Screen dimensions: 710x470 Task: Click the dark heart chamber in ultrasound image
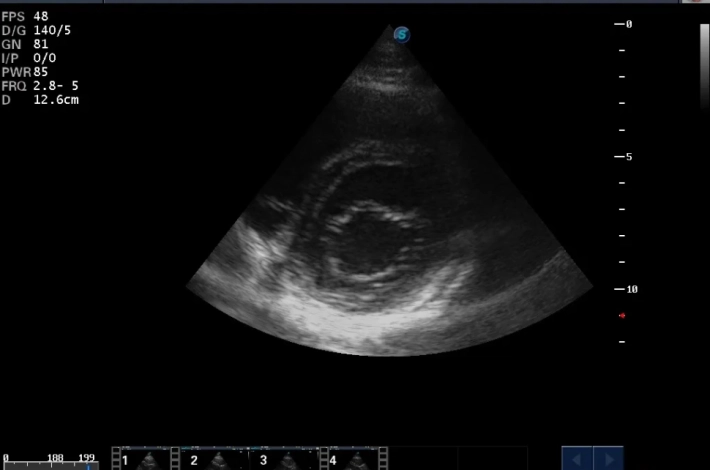click(x=369, y=245)
